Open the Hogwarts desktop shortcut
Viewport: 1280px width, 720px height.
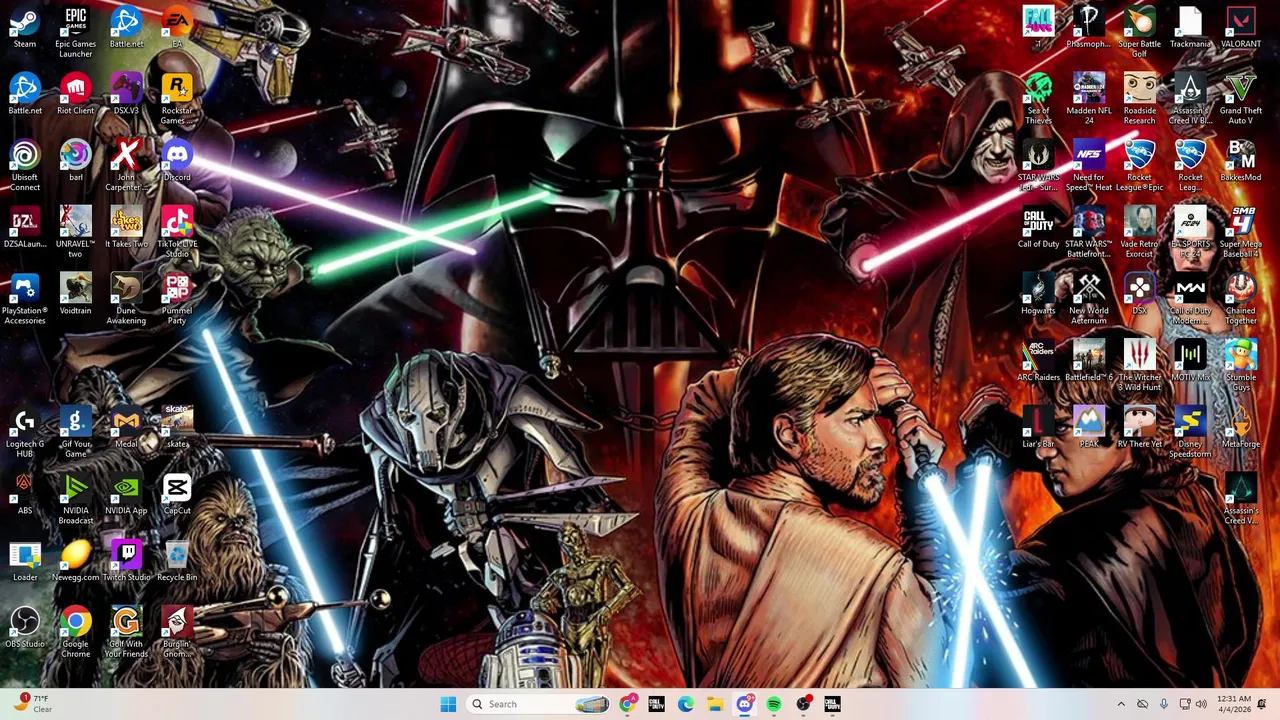coord(1038,295)
